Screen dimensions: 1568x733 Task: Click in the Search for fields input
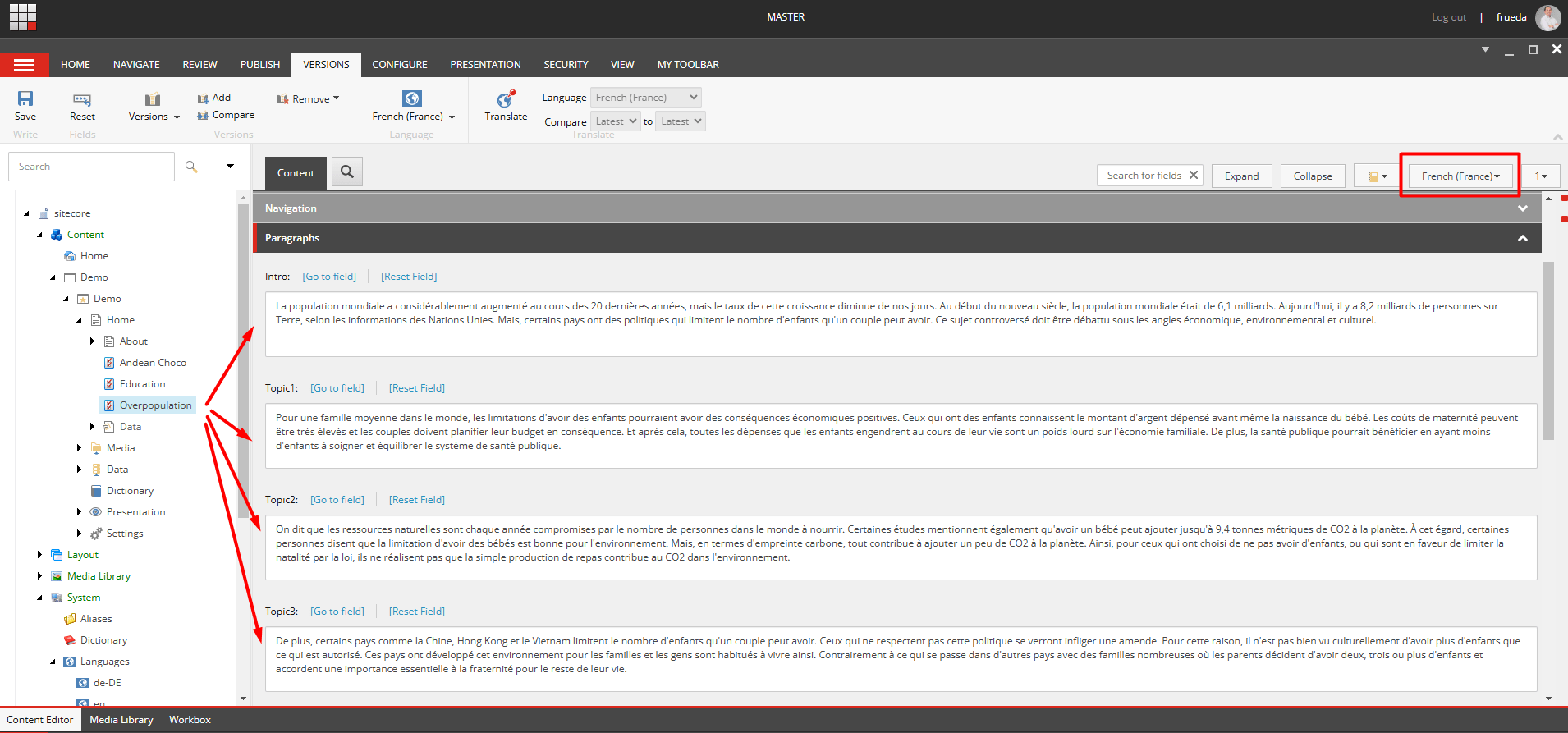click(x=1143, y=176)
